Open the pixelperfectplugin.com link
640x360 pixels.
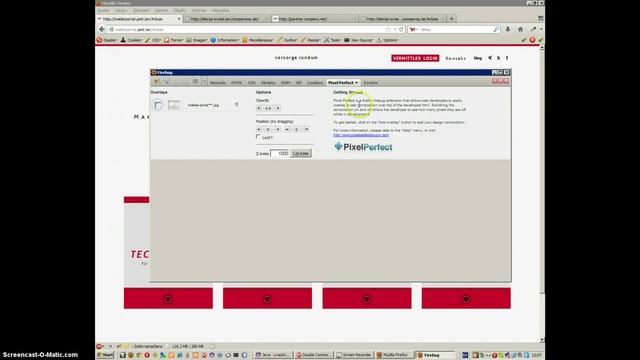(361, 135)
